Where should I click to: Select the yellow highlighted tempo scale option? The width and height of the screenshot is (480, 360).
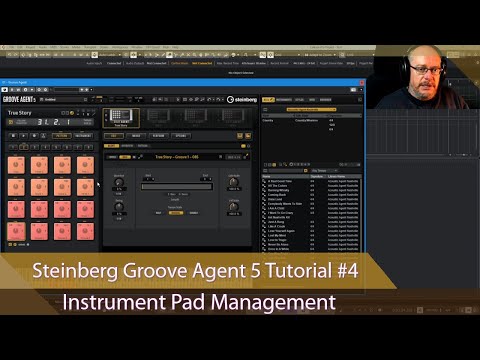tap(176, 213)
